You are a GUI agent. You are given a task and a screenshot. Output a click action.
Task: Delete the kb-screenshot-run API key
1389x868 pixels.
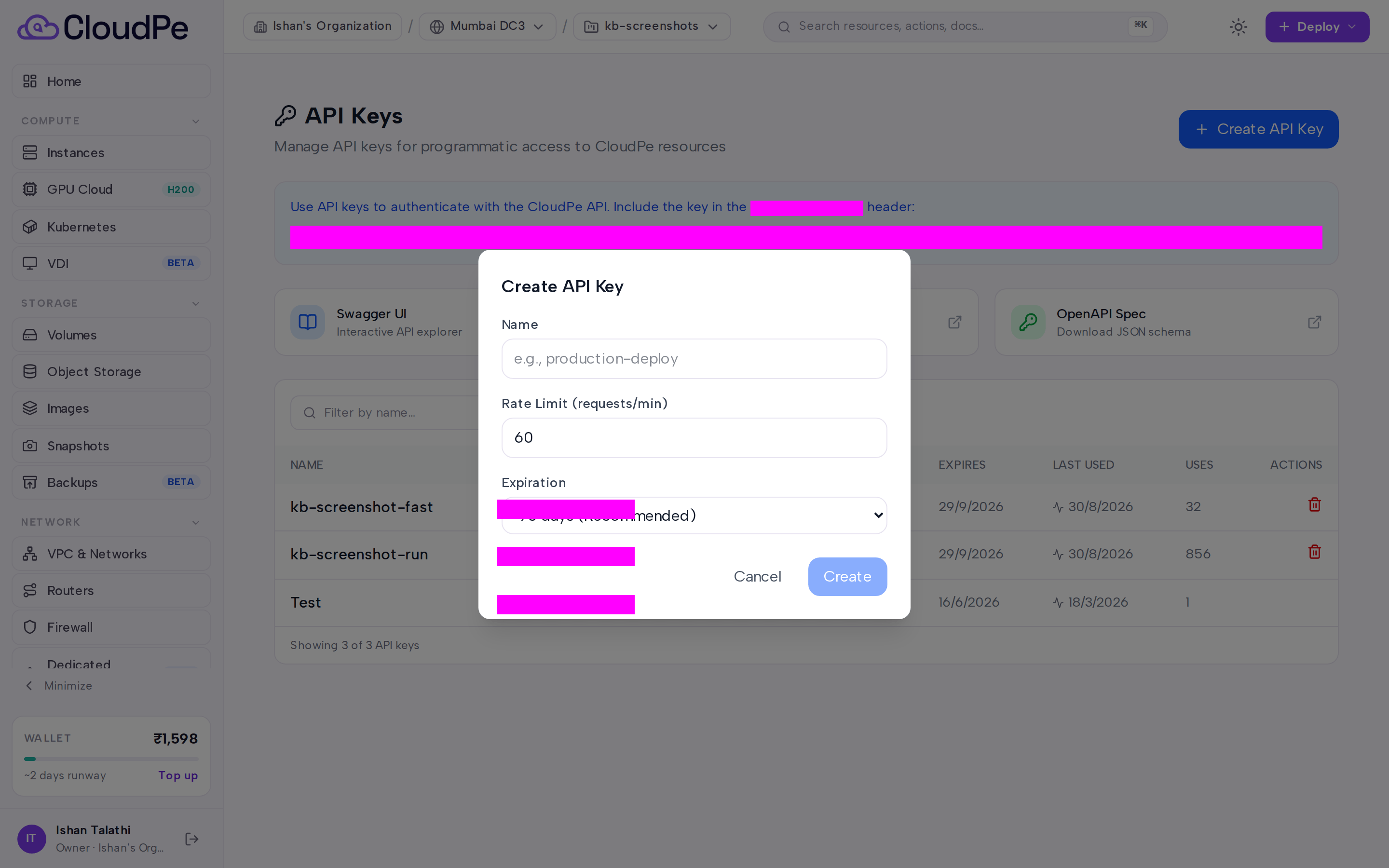(1314, 552)
